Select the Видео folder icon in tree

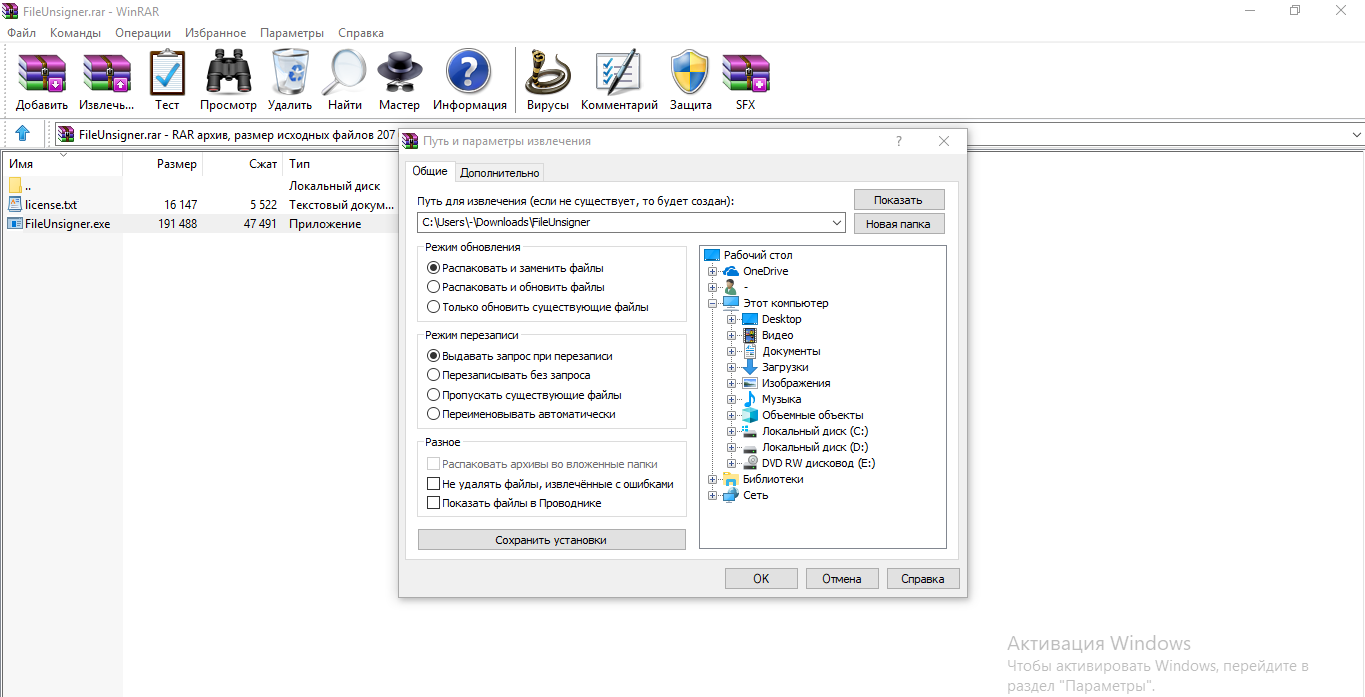click(x=750, y=335)
